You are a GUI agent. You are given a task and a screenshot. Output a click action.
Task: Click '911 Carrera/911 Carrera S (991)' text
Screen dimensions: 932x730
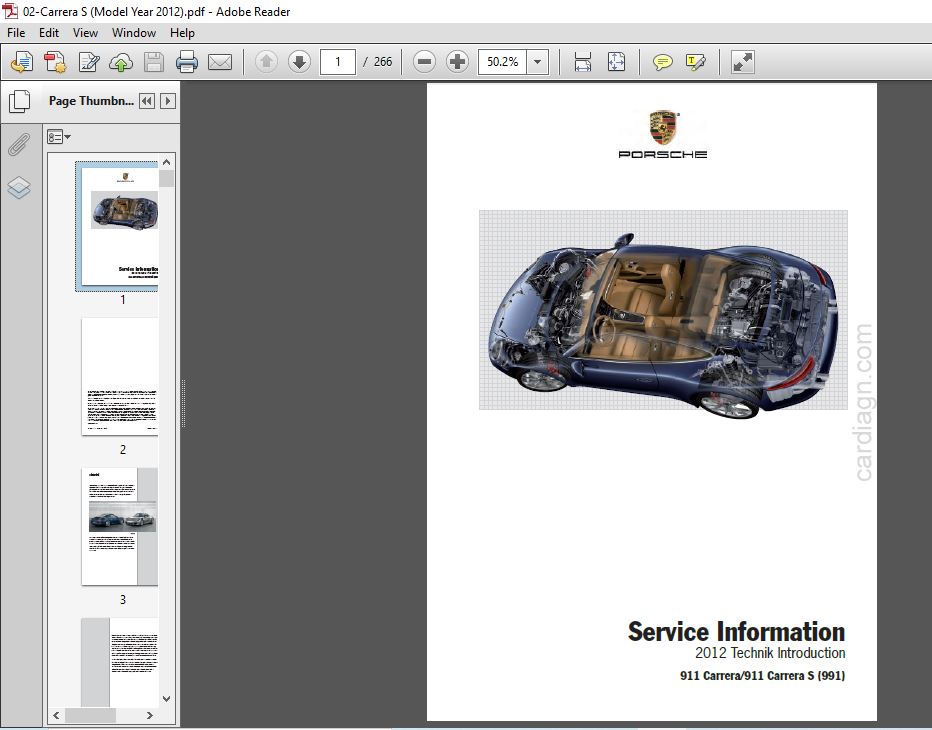click(x=763, y=675)
